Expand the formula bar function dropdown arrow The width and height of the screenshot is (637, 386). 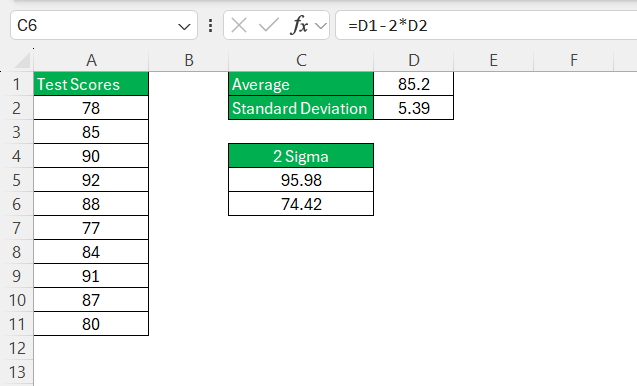(x=321, y=26)
